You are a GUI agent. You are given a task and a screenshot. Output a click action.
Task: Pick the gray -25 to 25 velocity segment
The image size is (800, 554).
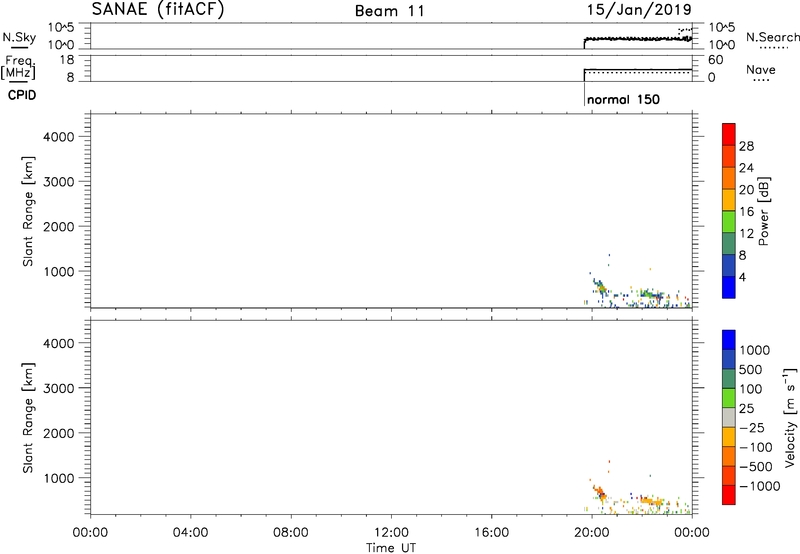coord(729,417)
